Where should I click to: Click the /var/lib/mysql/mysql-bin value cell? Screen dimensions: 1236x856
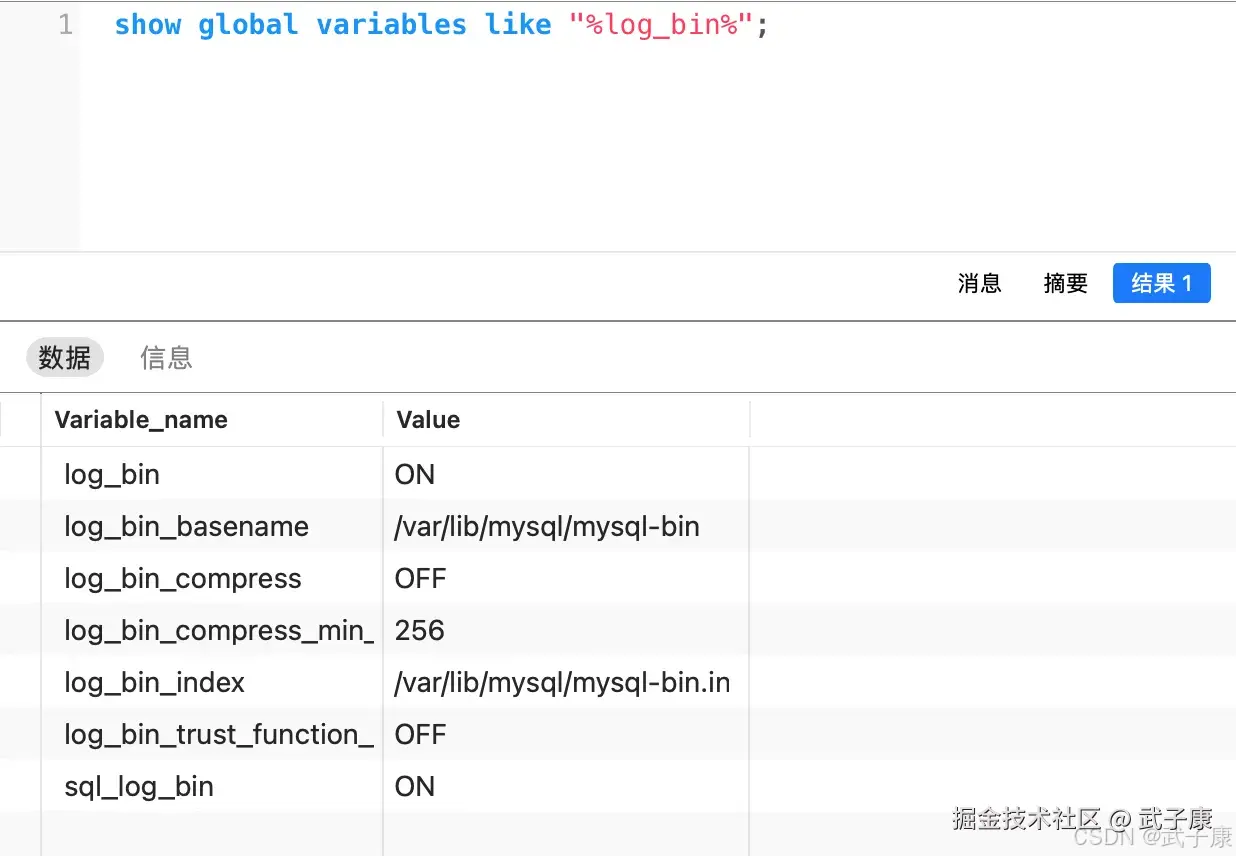click(547, 526)
